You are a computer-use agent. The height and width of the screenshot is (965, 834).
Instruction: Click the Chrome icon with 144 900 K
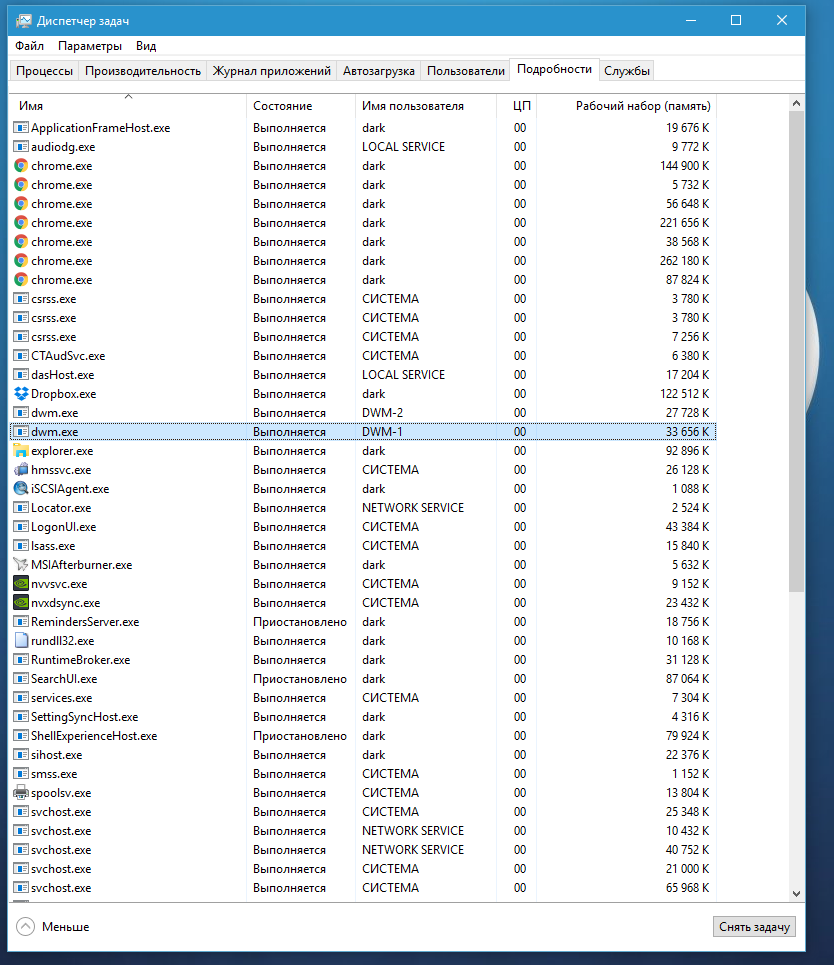[21, 166]
